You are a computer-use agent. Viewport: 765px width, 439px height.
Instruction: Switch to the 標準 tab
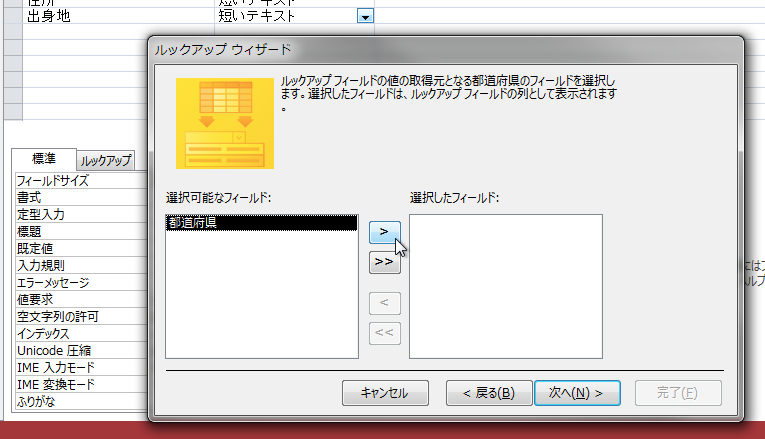pyautogui.click(x=44, y=159)
